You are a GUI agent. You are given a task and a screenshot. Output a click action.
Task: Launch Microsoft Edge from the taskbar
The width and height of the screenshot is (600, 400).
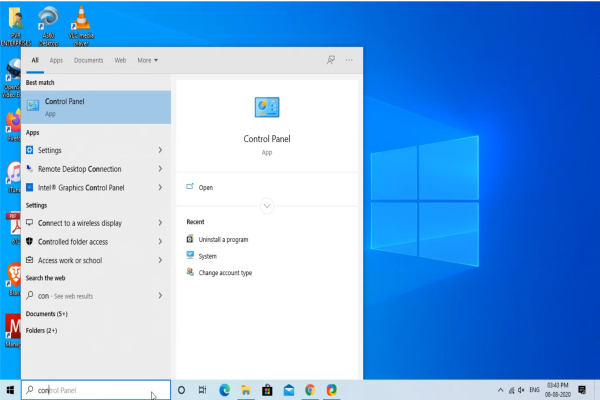tap(224, 390)
